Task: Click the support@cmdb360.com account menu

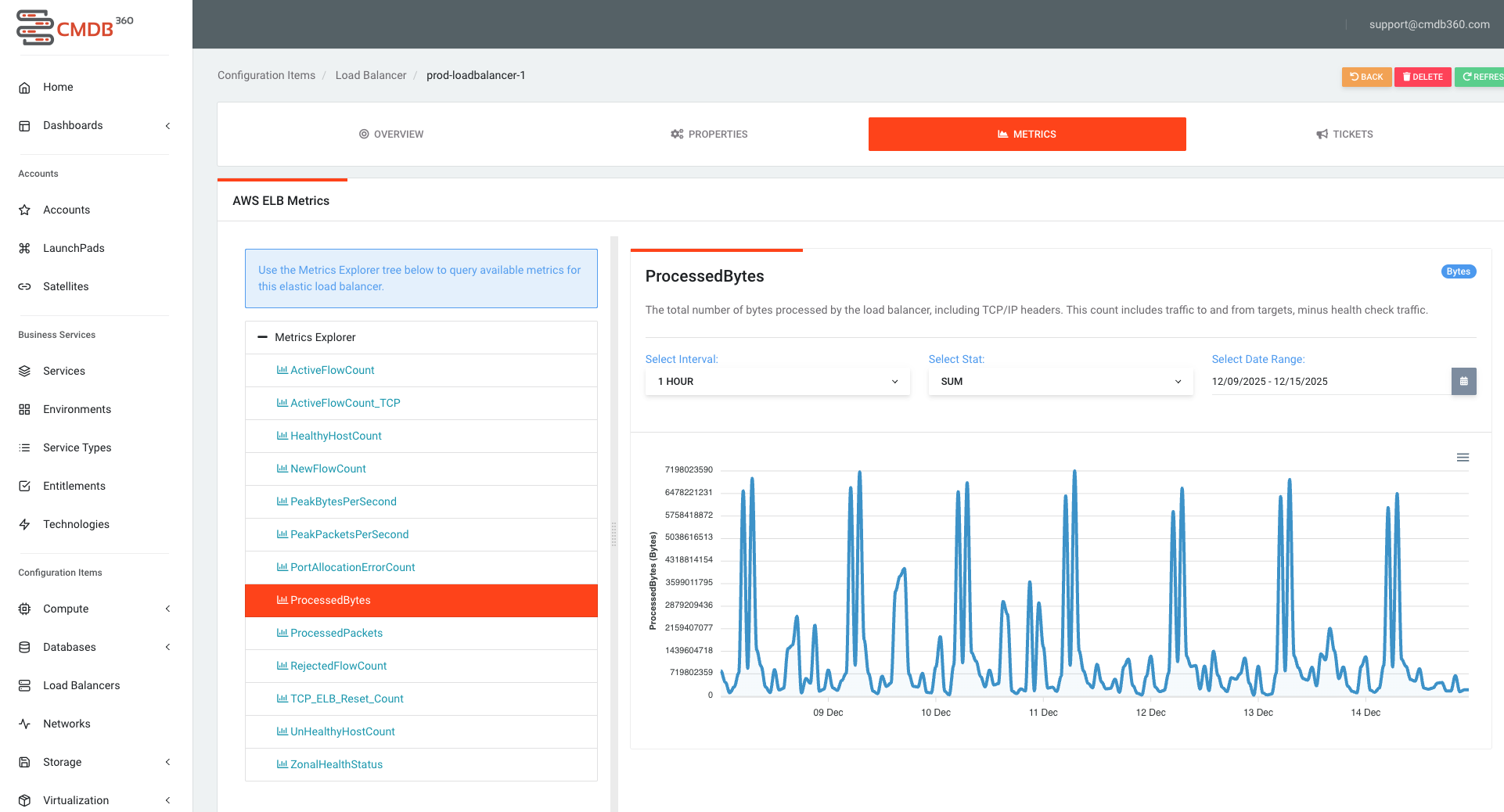Action: (1429, 24)
